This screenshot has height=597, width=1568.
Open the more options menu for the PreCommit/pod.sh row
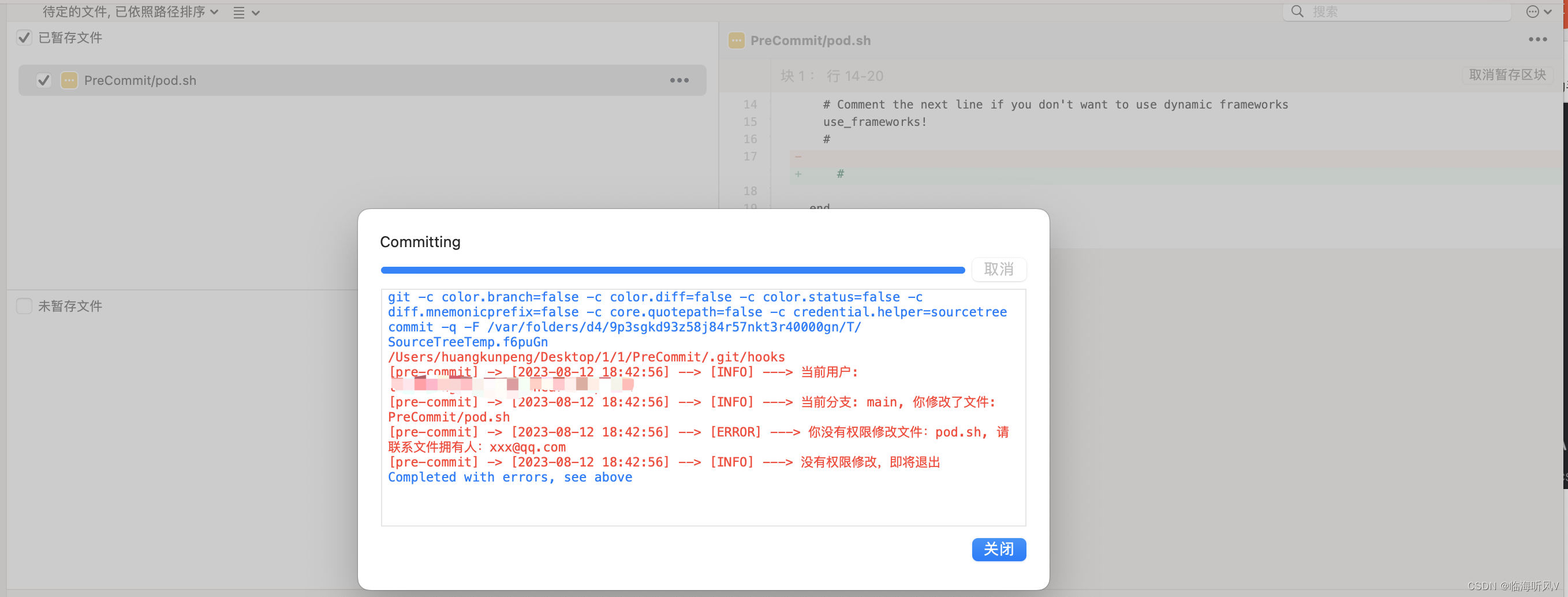pyautogui.click(x=680, y=80)
